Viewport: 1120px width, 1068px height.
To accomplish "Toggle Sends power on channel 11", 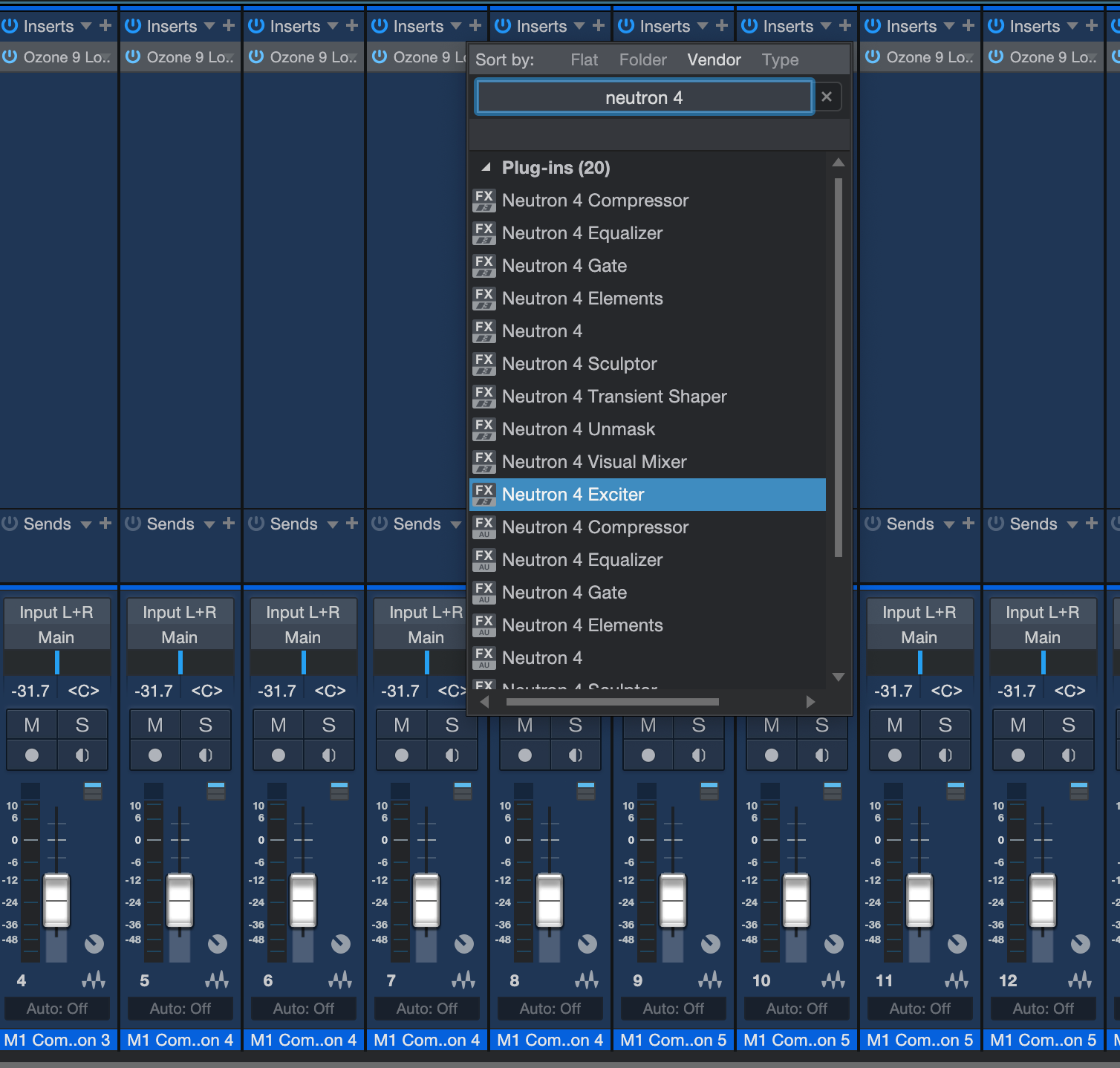I will coord(873,524).
